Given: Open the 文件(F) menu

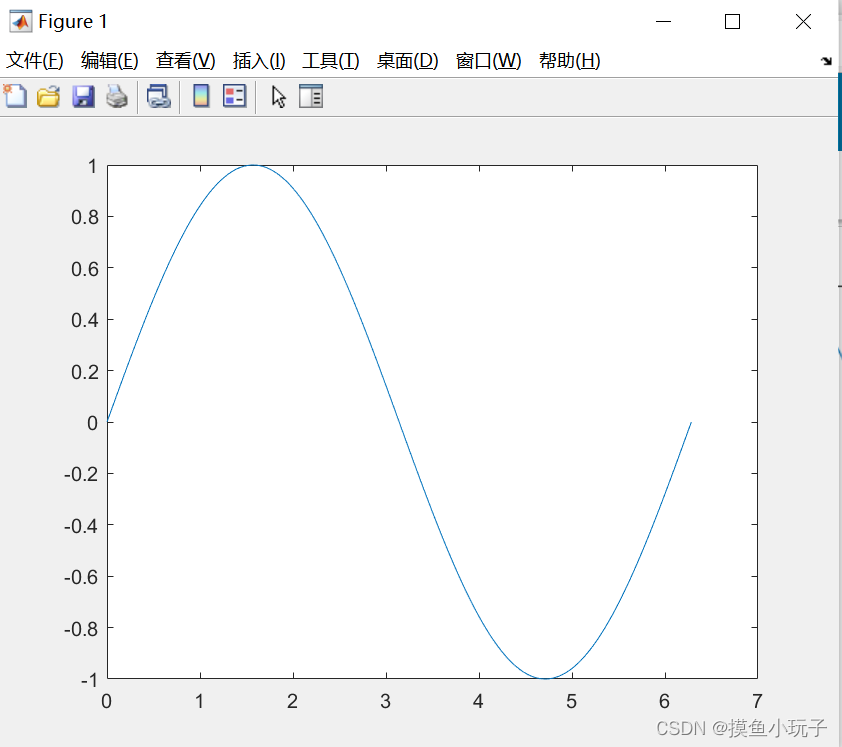Looking at the screenshot, I should [x=34, y=61].
